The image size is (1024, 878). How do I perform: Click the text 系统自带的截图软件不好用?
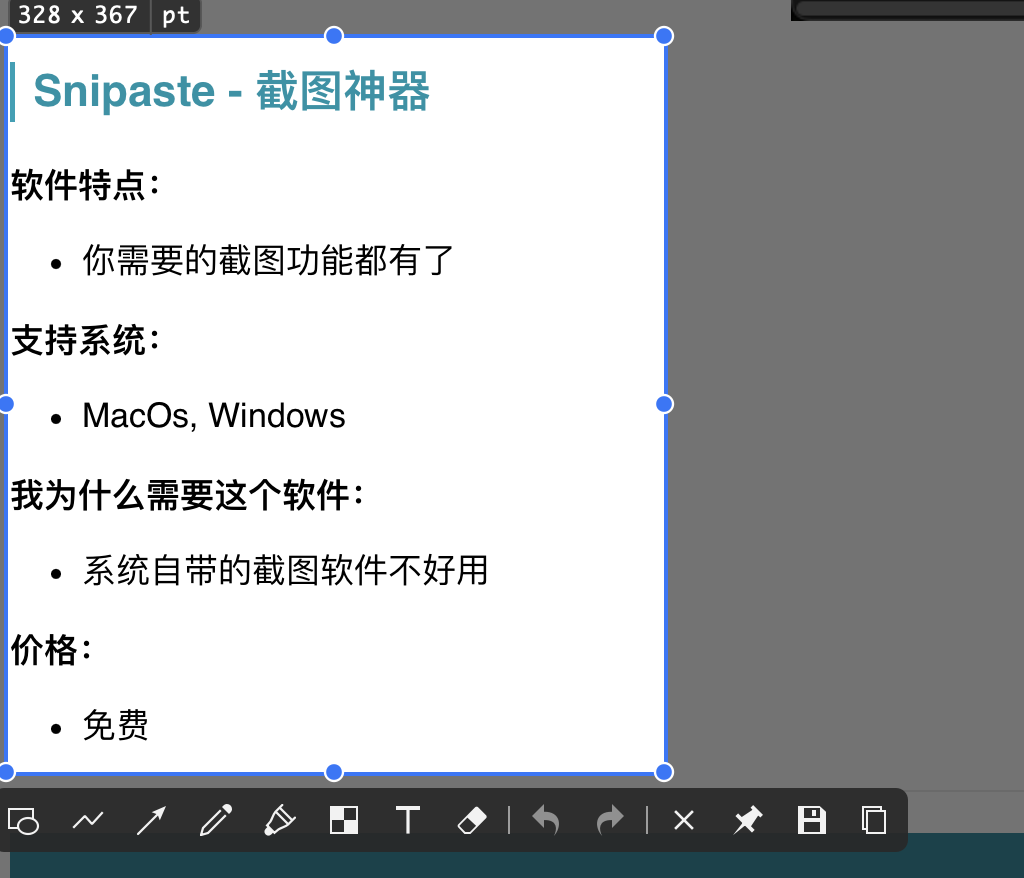coord(285,570)
